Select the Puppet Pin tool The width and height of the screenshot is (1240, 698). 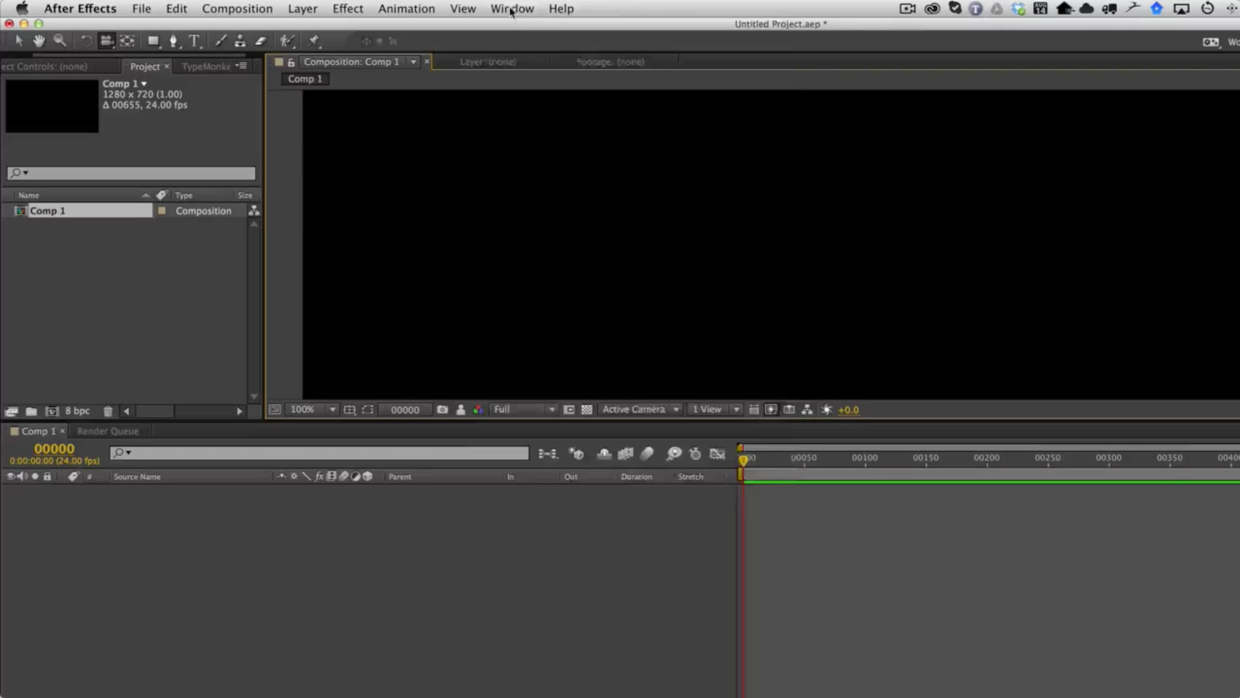point(314,41)
